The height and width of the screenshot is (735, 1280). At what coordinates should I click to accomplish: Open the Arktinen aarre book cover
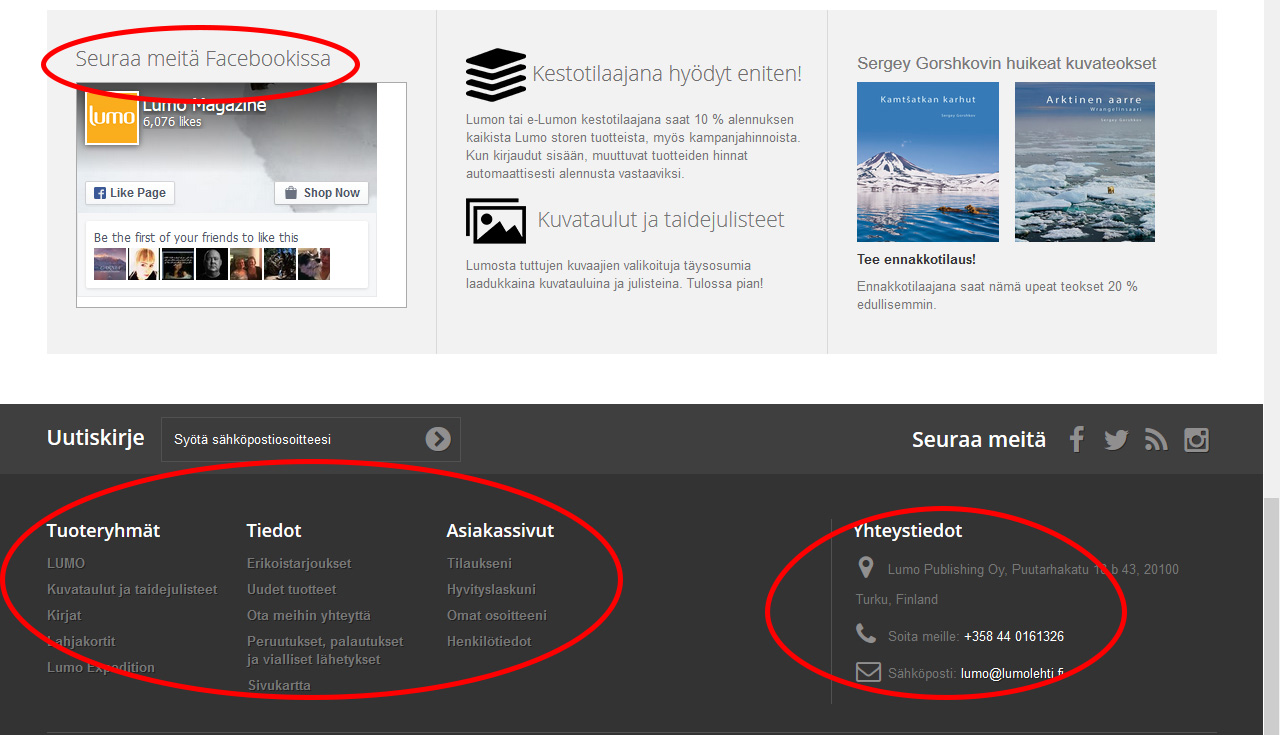[x=1085, y=162]
